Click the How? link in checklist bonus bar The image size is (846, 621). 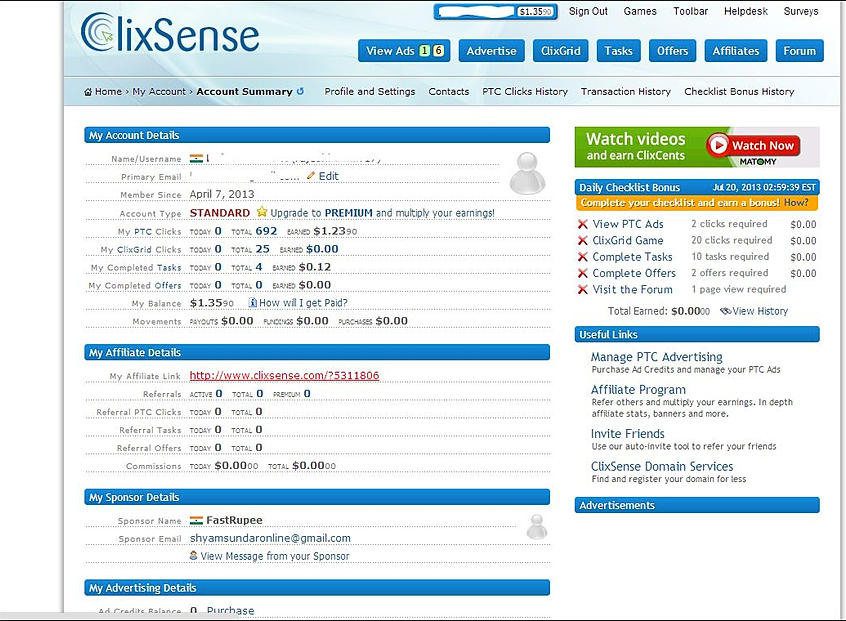click(796, 203)
